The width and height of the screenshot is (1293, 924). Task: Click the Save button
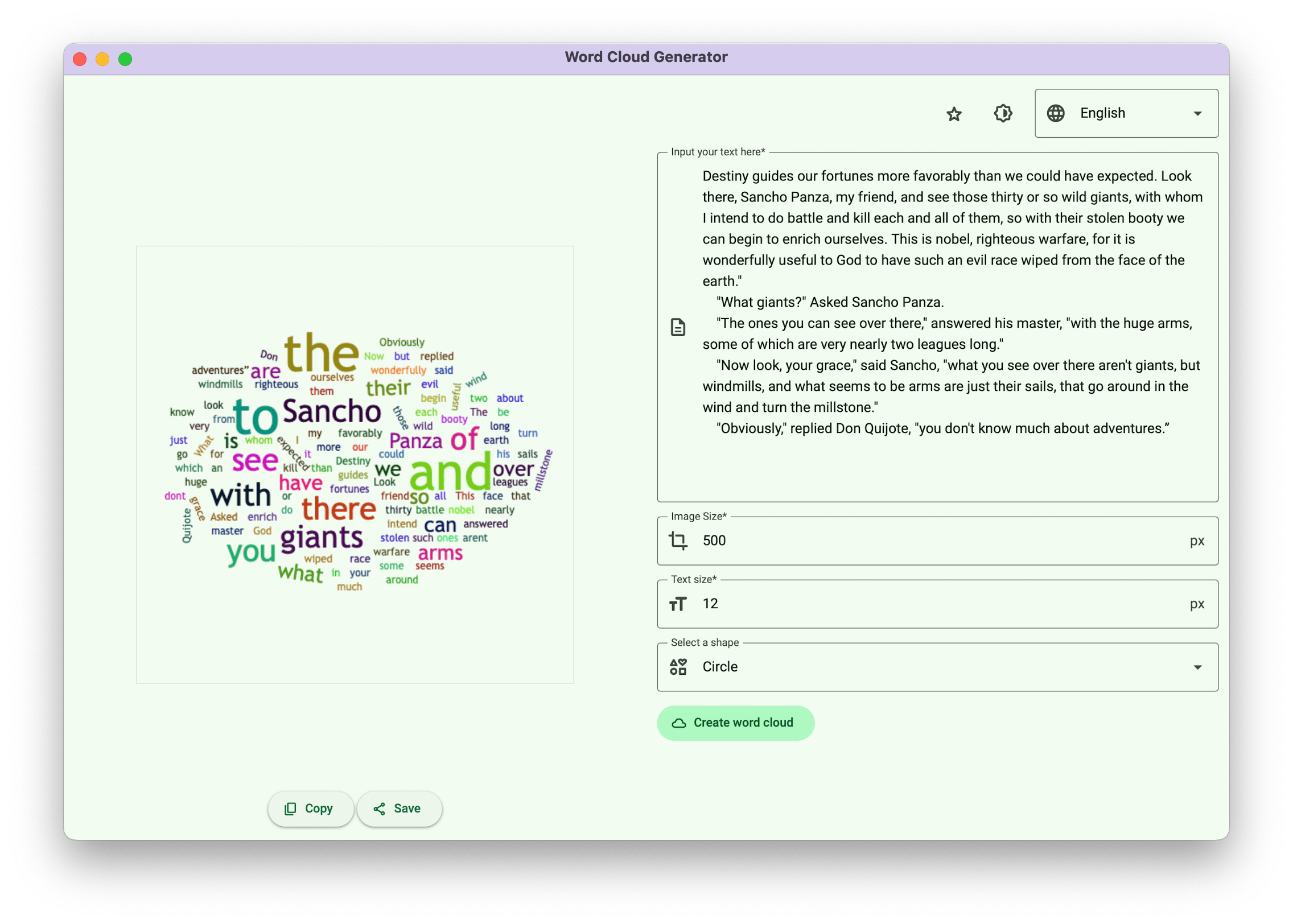[399, 808]
